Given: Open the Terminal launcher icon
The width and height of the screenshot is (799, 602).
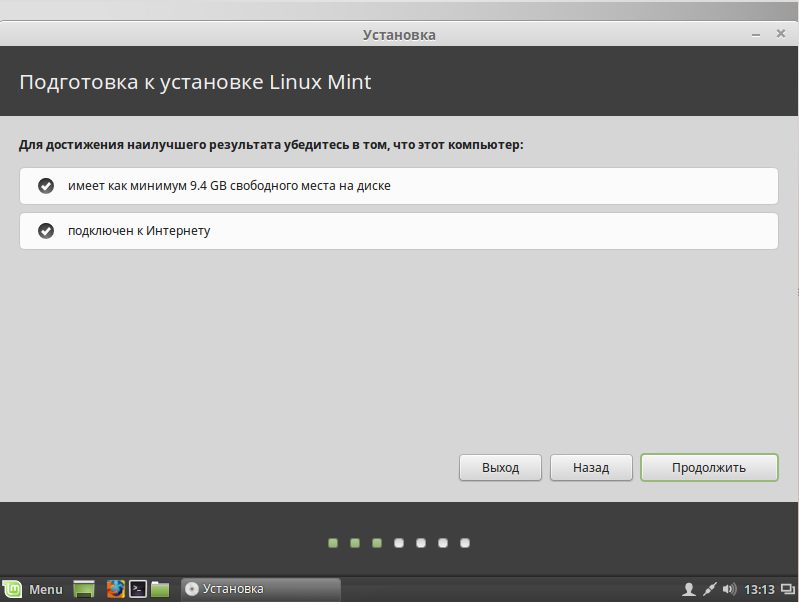Looking at the screenshot, I should click(139, 589).
